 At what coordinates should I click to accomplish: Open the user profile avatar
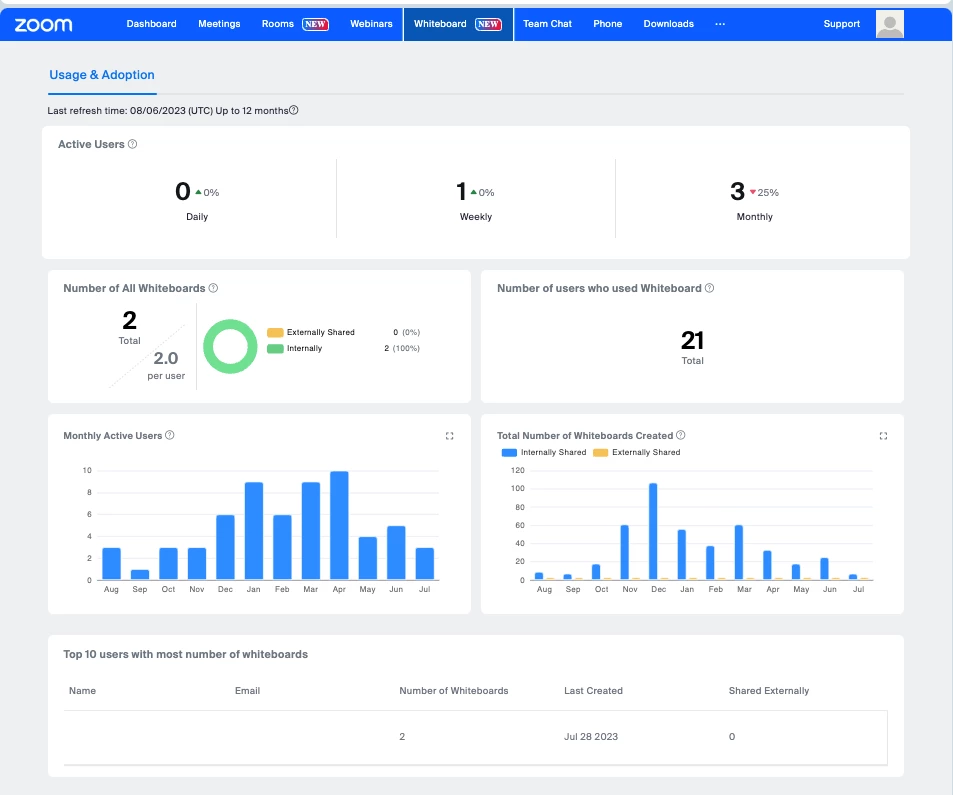[889, 24]
